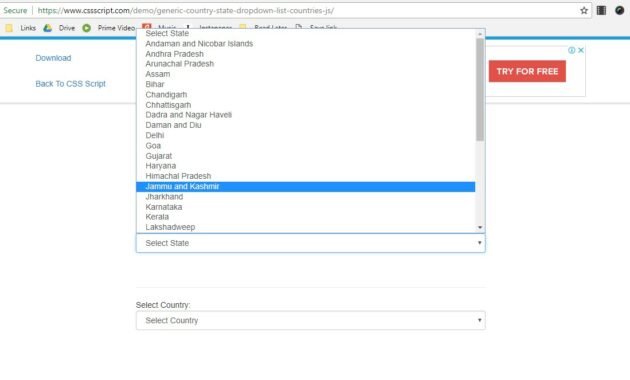Click the dark square extension icon in toolbar
Image resolution: width=630 pixels, height=380 pixels.
(601, 10)
